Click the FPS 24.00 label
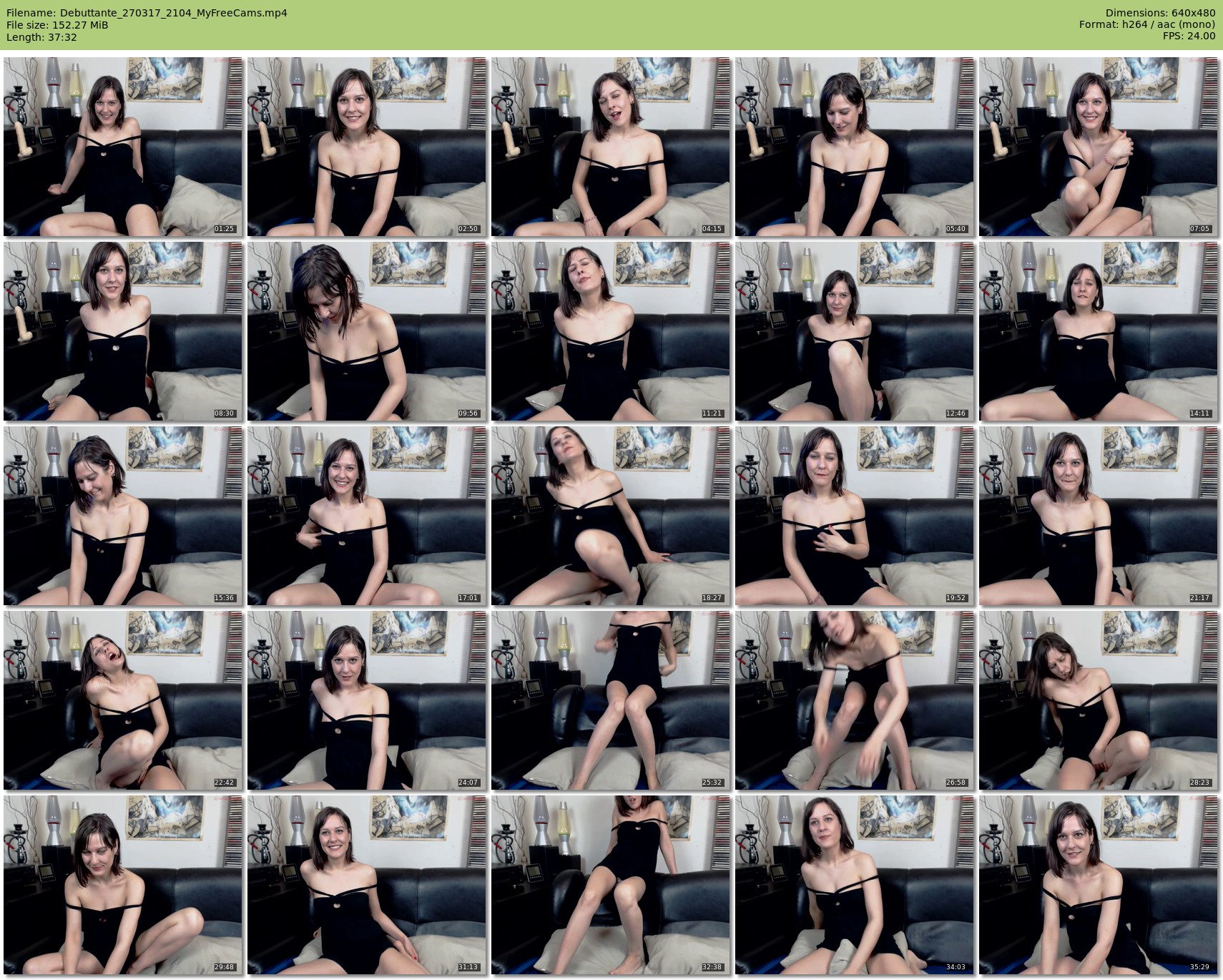The height and width of the screenshot is (980, 1223). click(x=1189, y=36)
